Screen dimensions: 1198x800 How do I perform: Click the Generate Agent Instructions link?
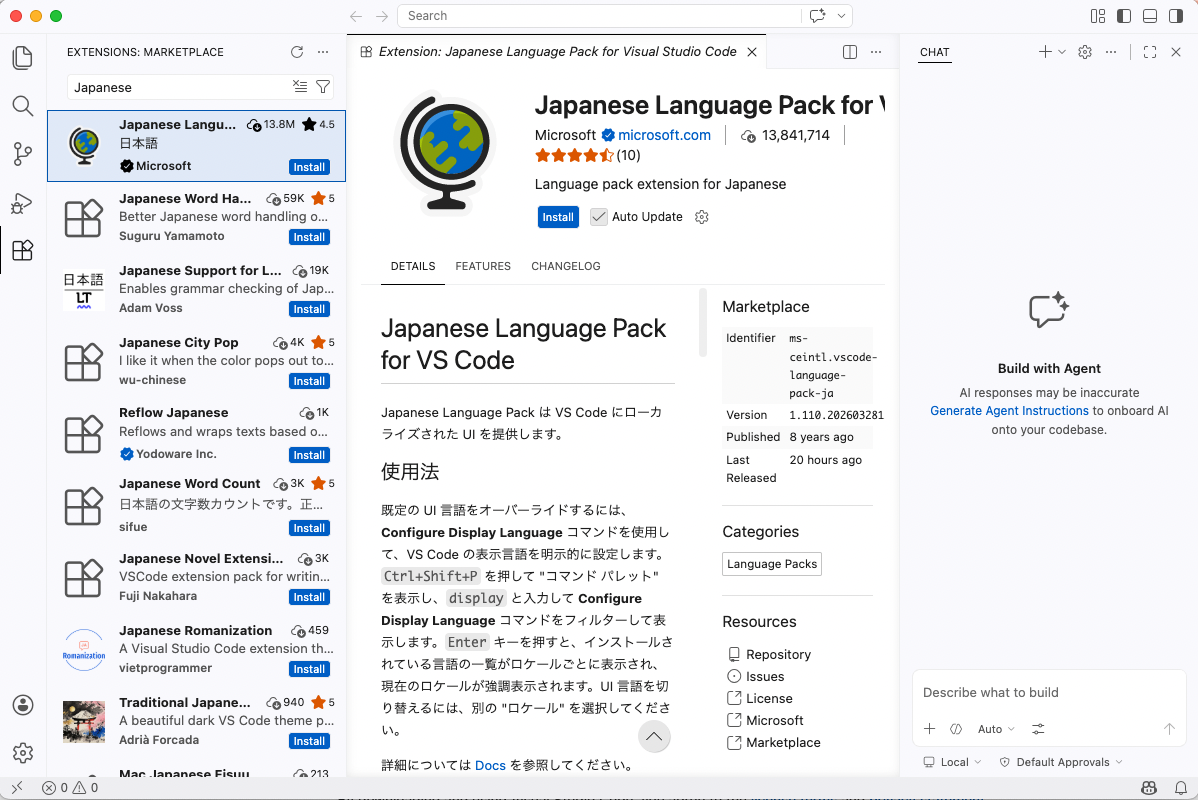point(1009,410)
